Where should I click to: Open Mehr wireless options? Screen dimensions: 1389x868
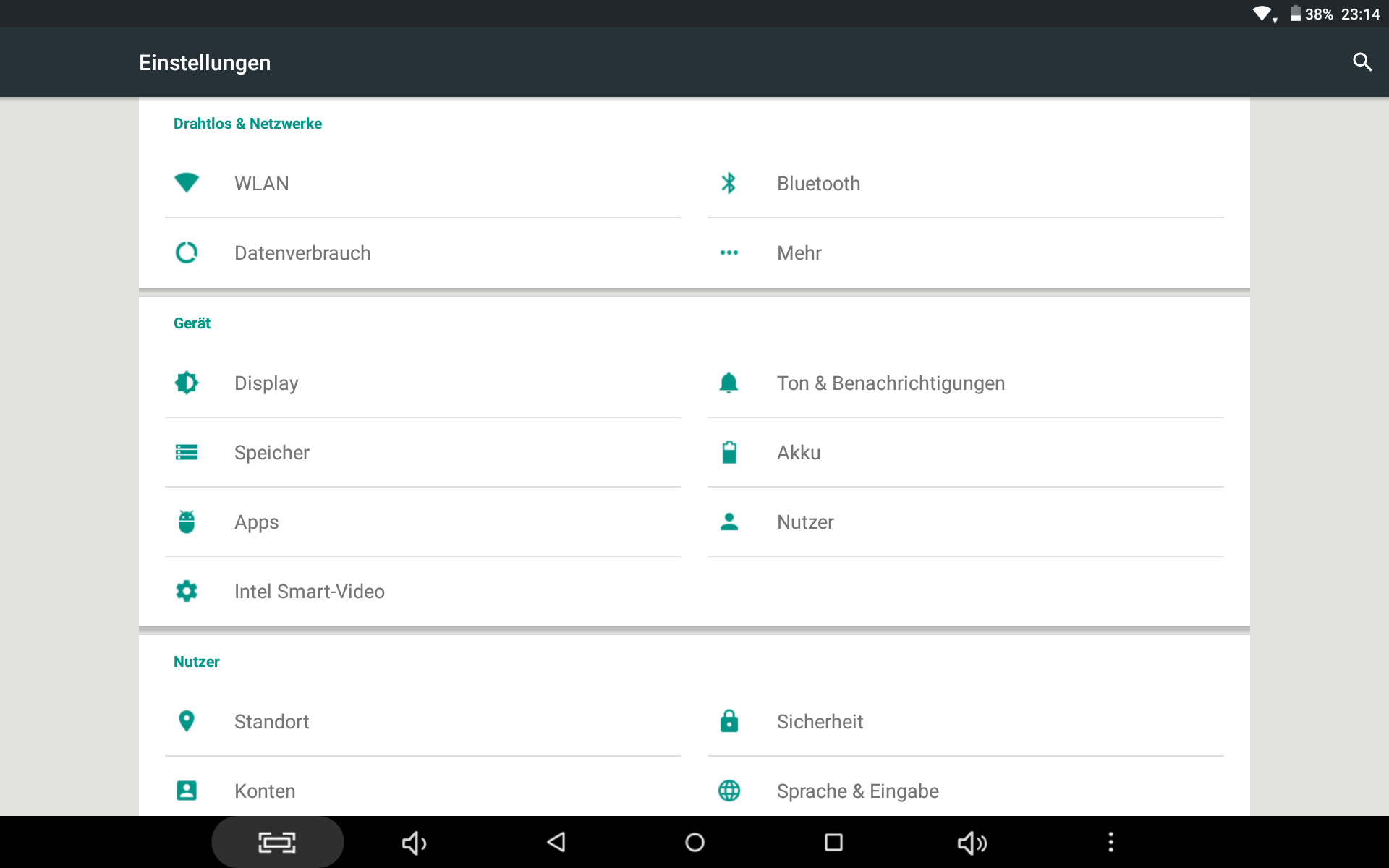(799, 253)
